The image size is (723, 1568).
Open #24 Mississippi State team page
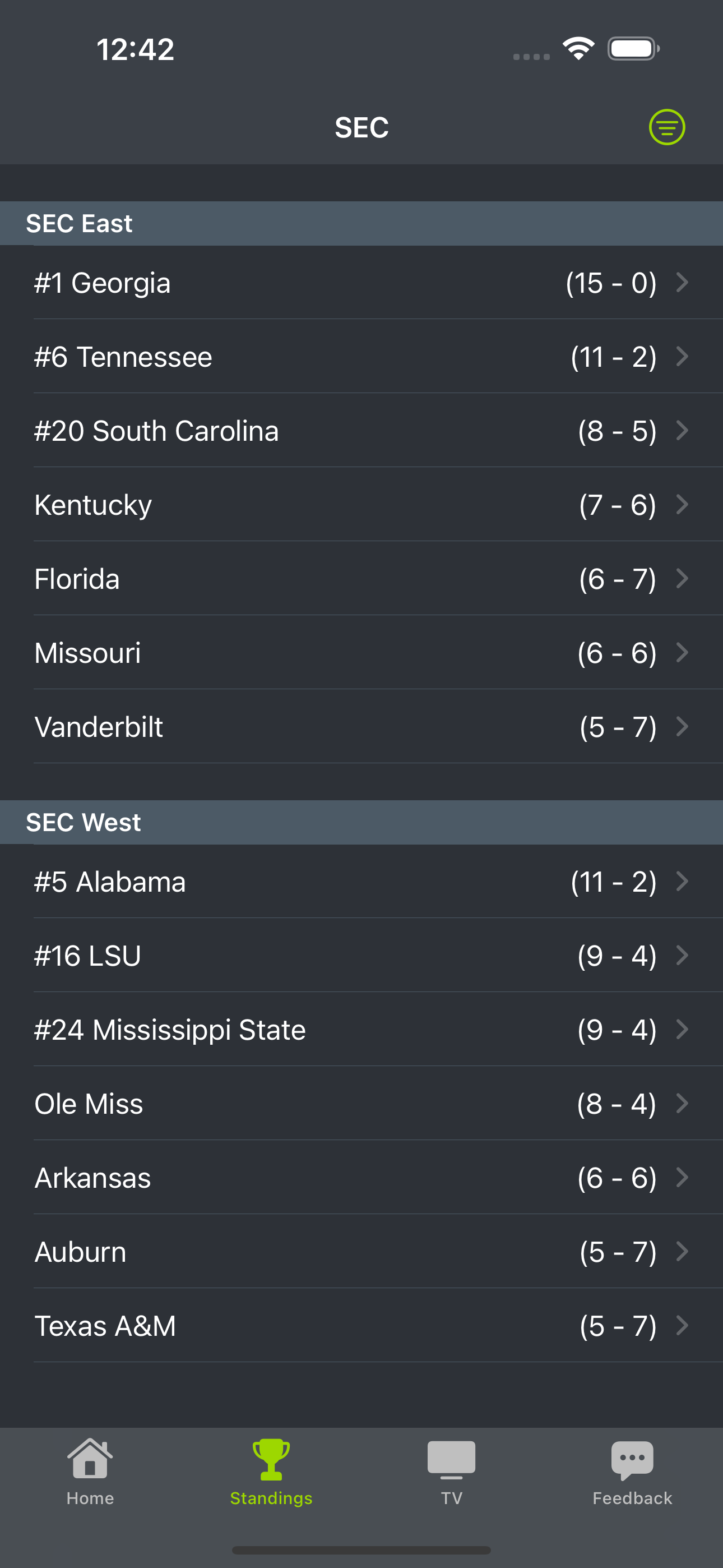(x=361, y=1029)
